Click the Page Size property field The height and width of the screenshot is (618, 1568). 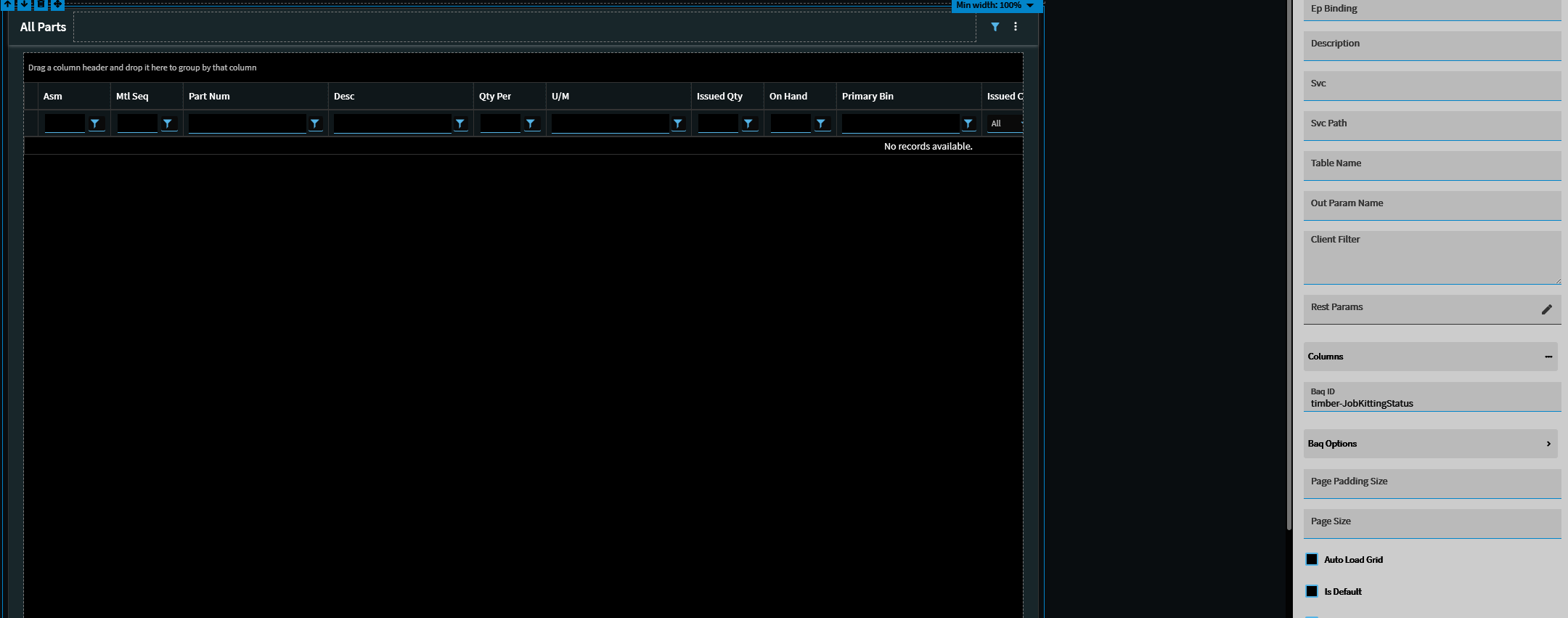[x=1432, y=524]
